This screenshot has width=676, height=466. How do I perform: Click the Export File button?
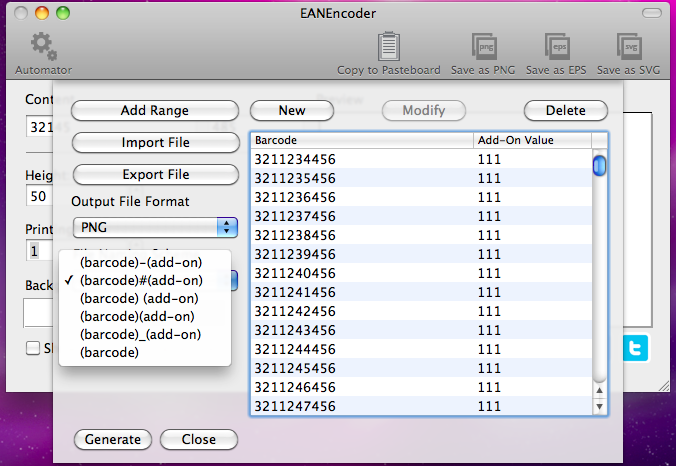[156, 174]
